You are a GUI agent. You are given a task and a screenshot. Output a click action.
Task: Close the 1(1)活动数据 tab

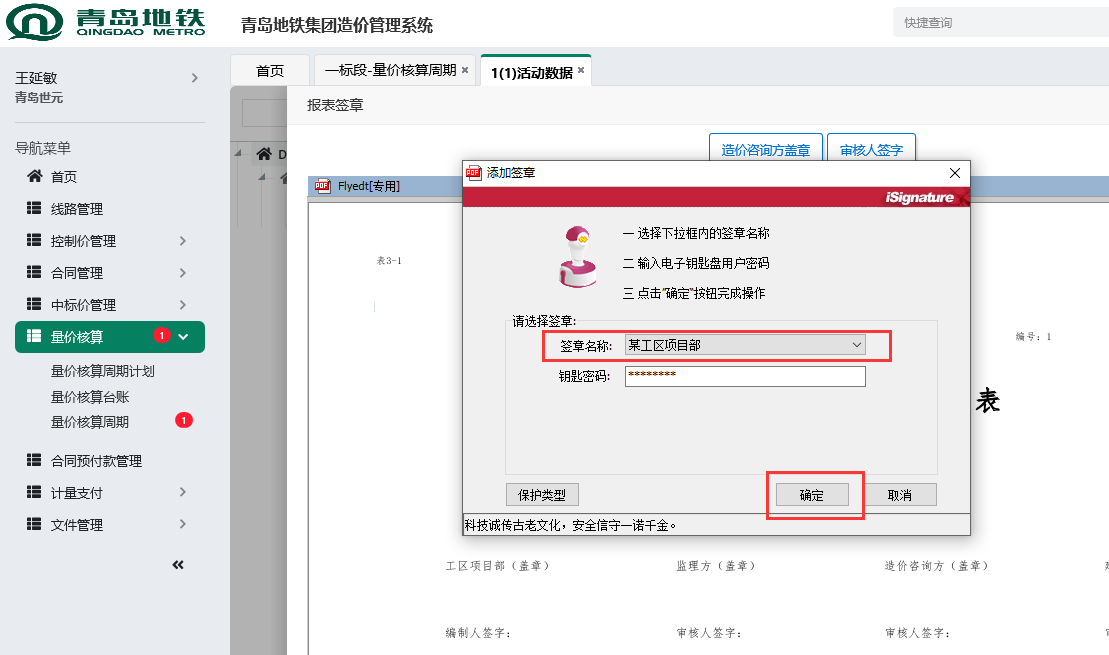[x=581, y=71]
